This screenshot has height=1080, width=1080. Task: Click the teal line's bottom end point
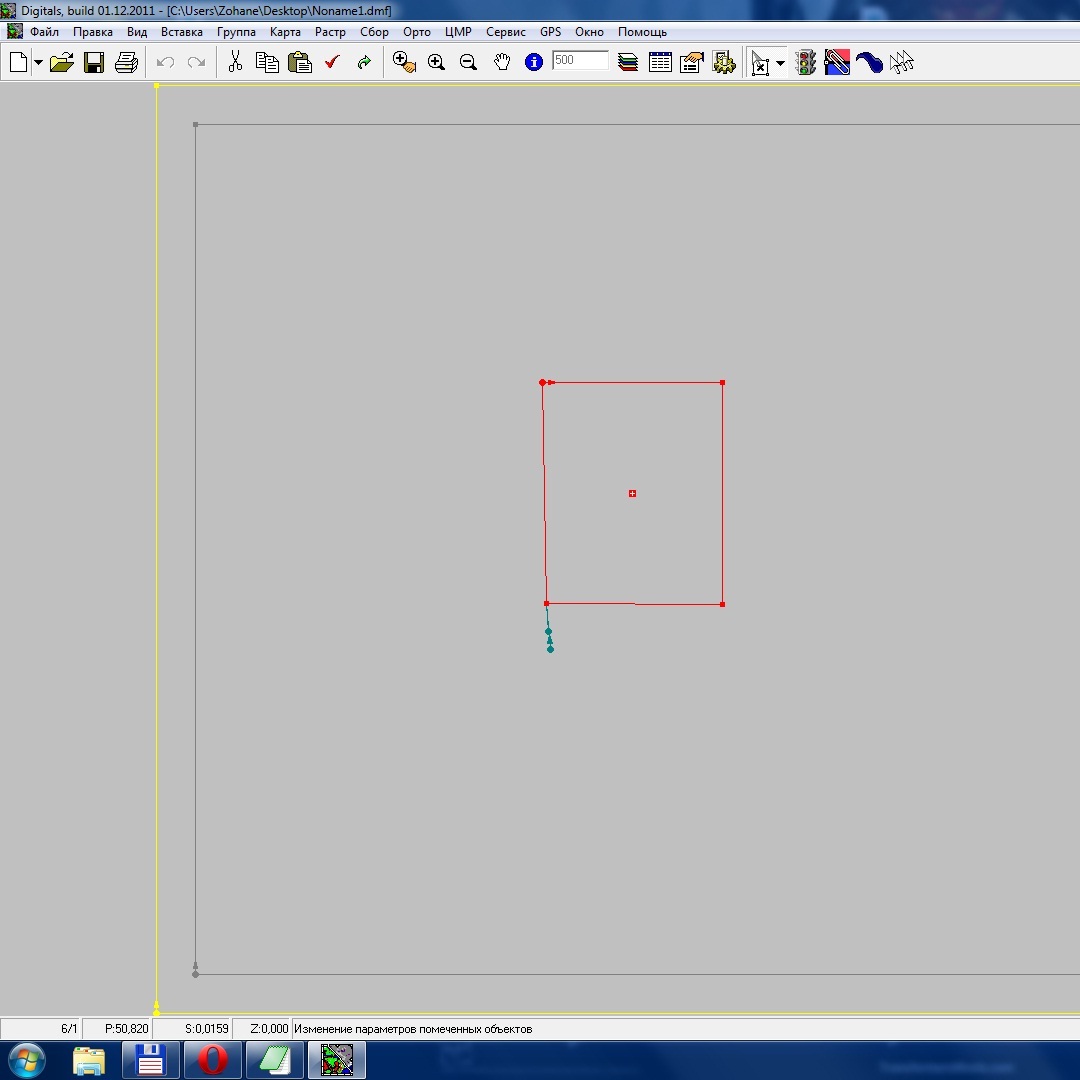pos(550,650)
